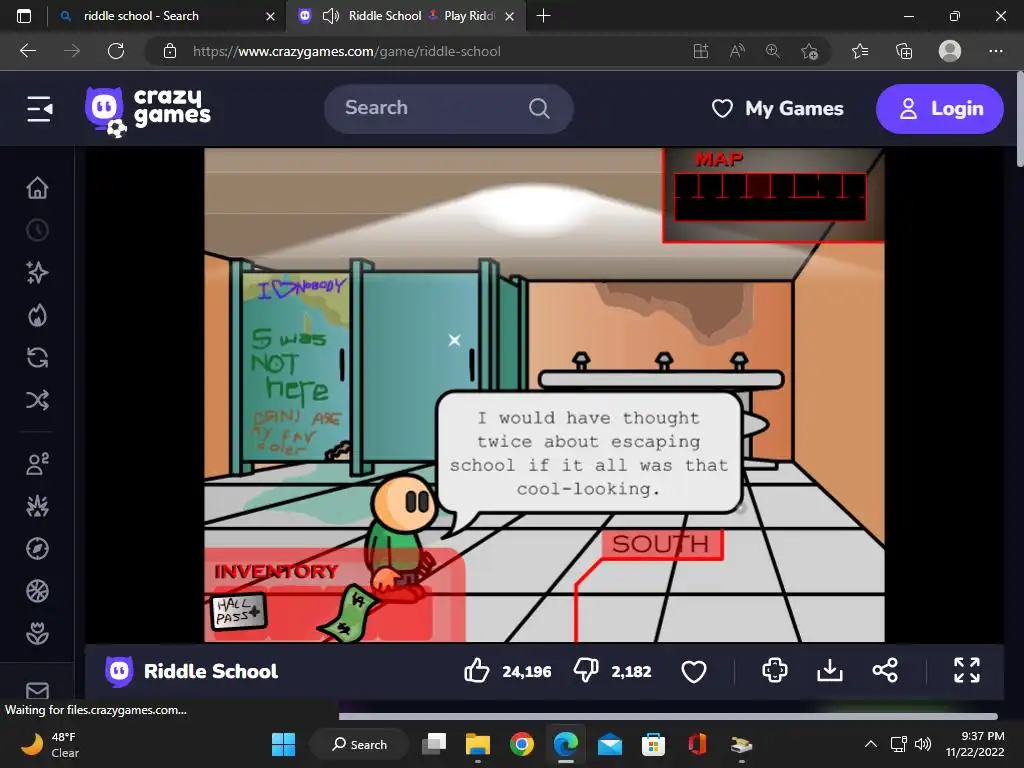Click the envelope contact icon in sidebar
Image resolution: width=1024 pixels, height=768 pixels.
(37, 690)
